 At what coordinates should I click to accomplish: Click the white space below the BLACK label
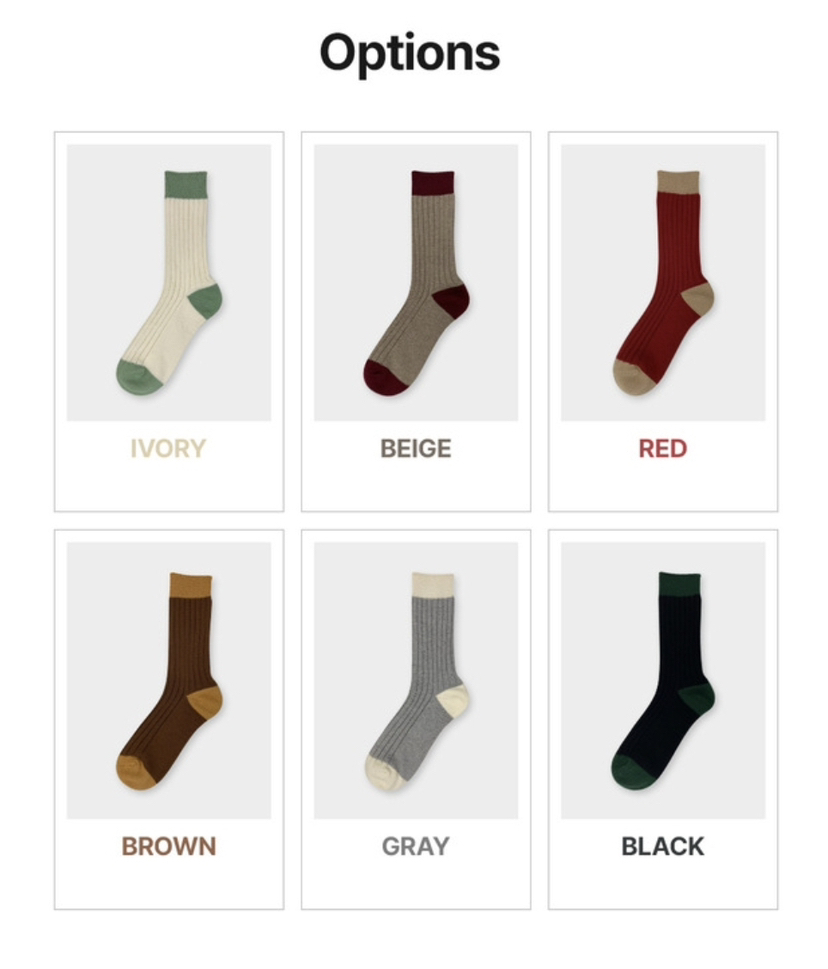click(663, 884)
